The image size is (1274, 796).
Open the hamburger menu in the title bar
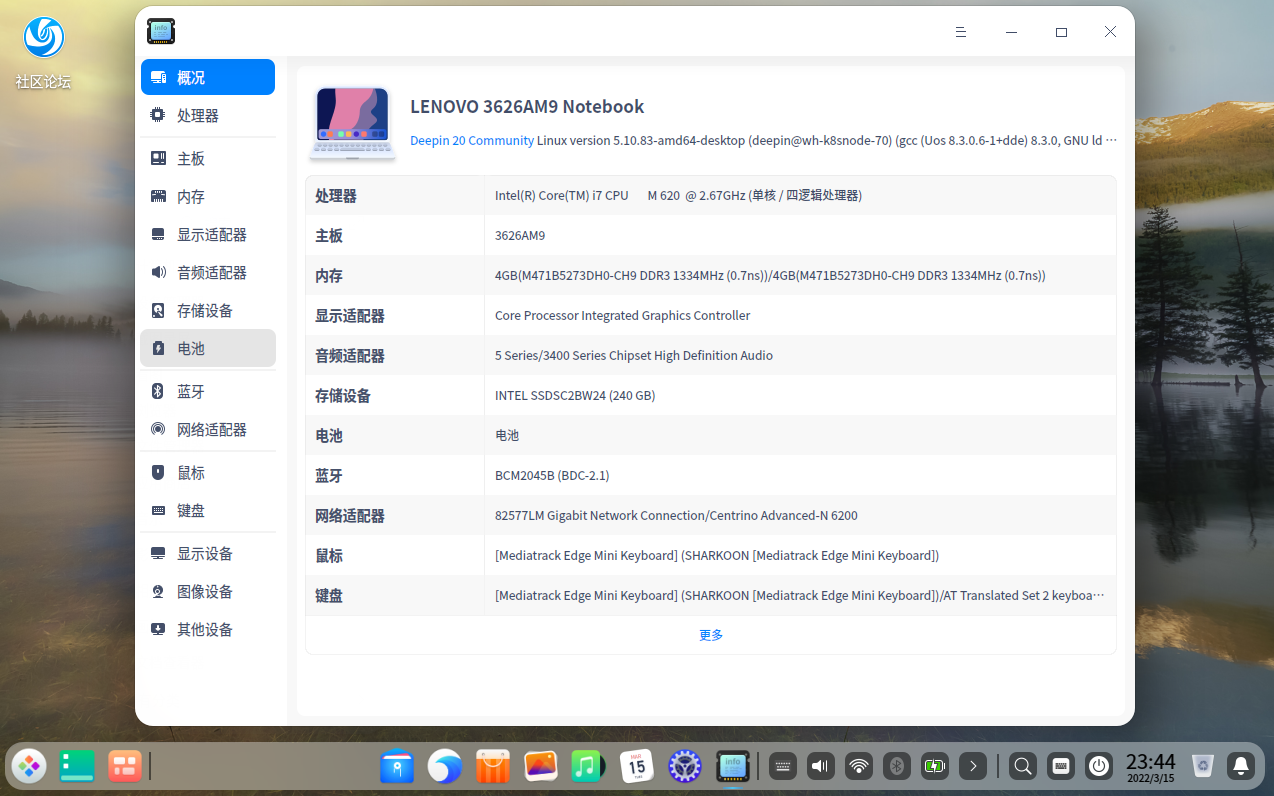[x=961, y=31]
